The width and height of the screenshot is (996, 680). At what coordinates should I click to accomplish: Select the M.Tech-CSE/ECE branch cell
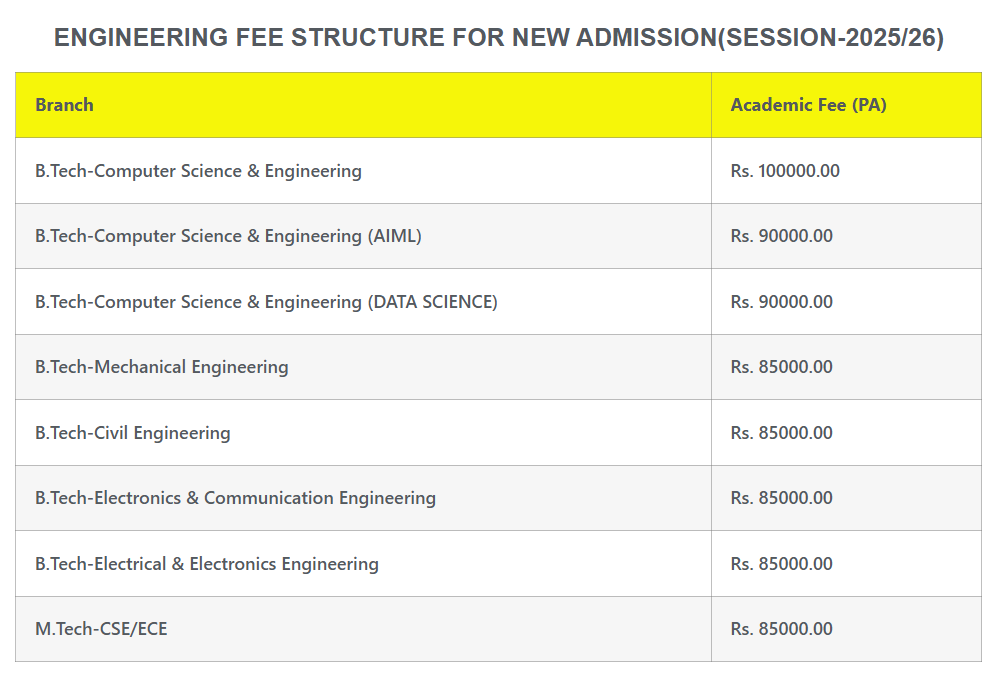point(101,629)
